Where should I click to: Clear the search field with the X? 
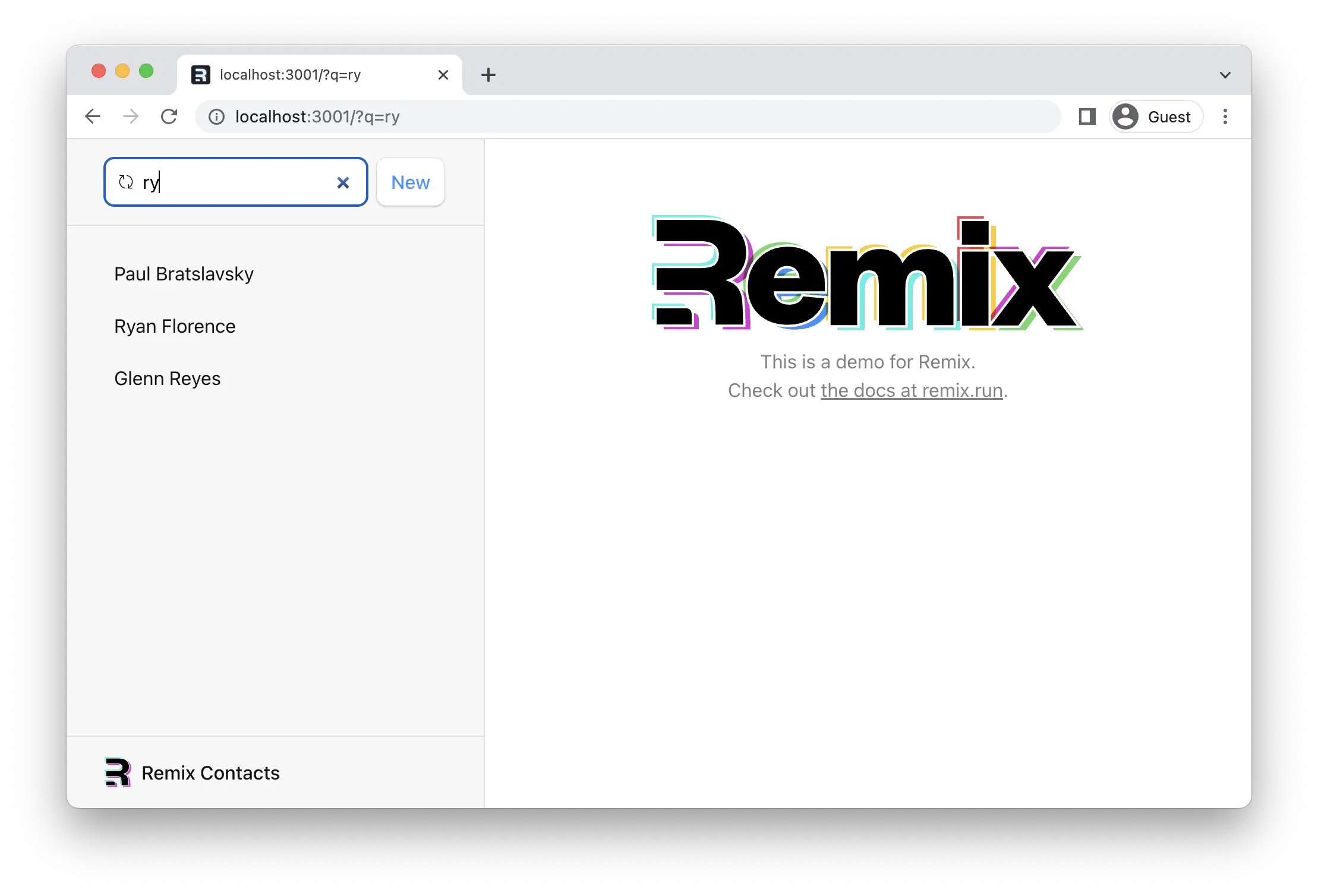click(x=343, y=182)
